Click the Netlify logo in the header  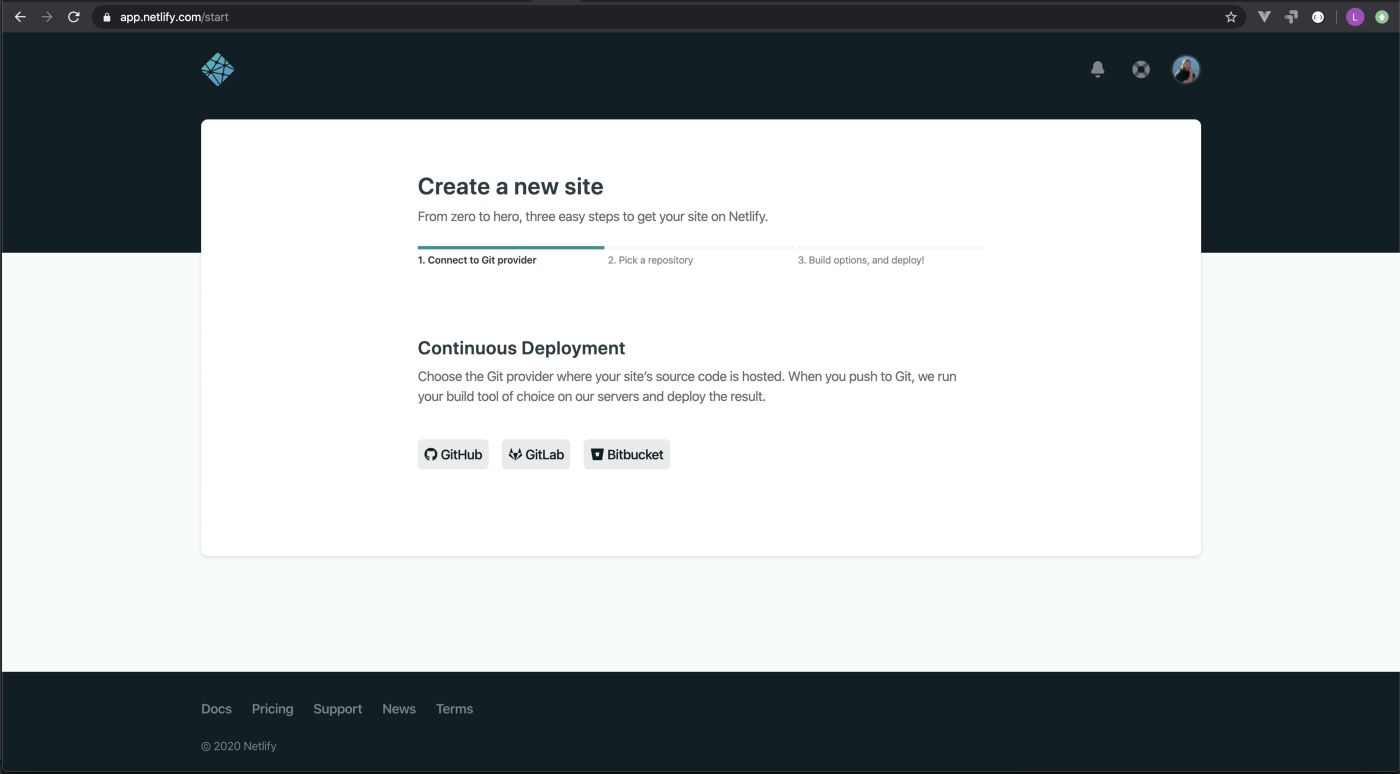217,70
